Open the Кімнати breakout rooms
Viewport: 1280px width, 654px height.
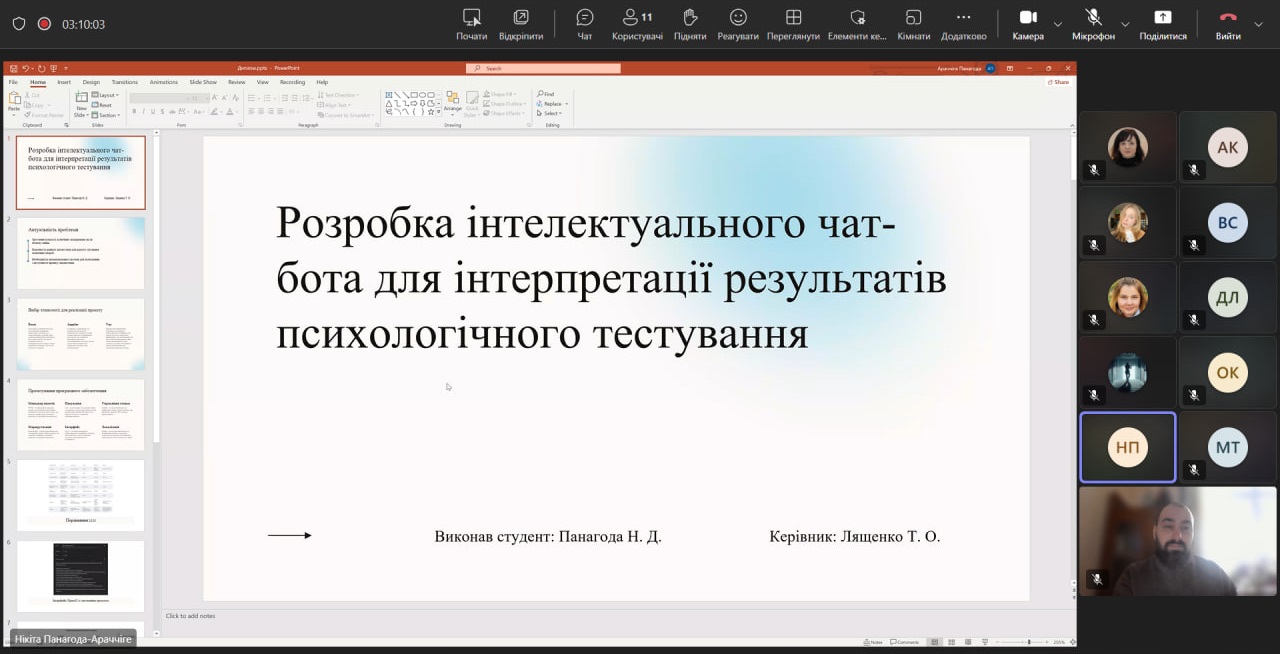[913, 24]
